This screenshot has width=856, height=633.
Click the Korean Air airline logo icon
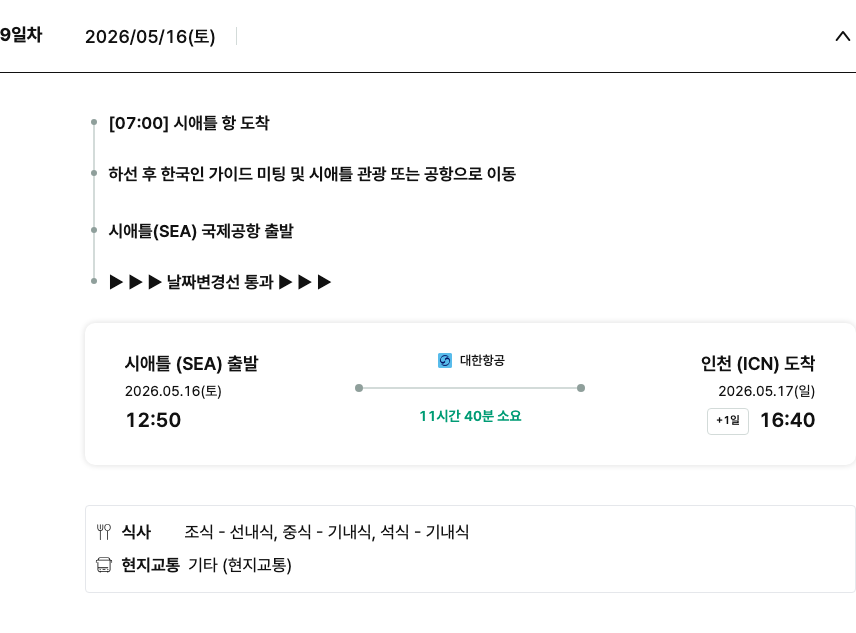point(445,361)
